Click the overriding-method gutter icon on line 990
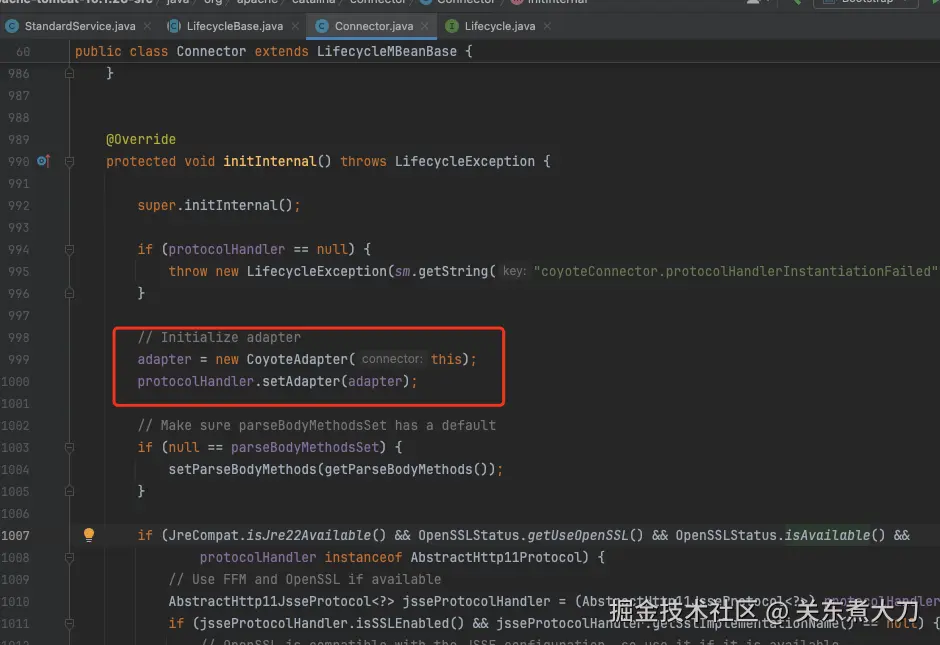This screenshot has width=940, height=645. (43, 161)
